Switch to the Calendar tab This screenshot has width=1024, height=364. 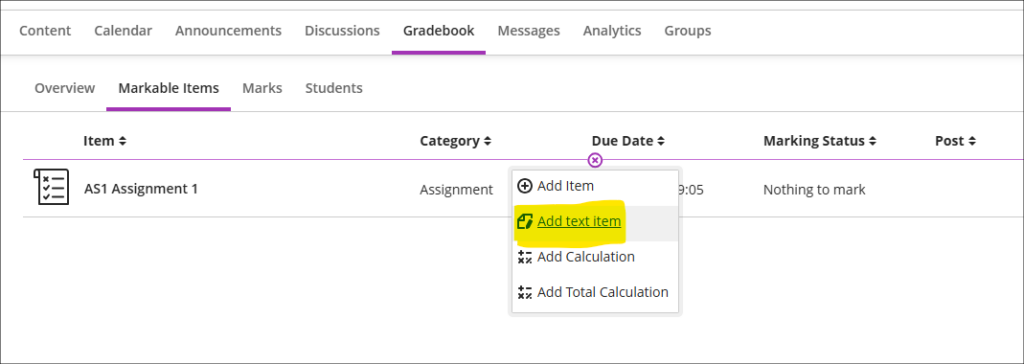pos(123,31)
